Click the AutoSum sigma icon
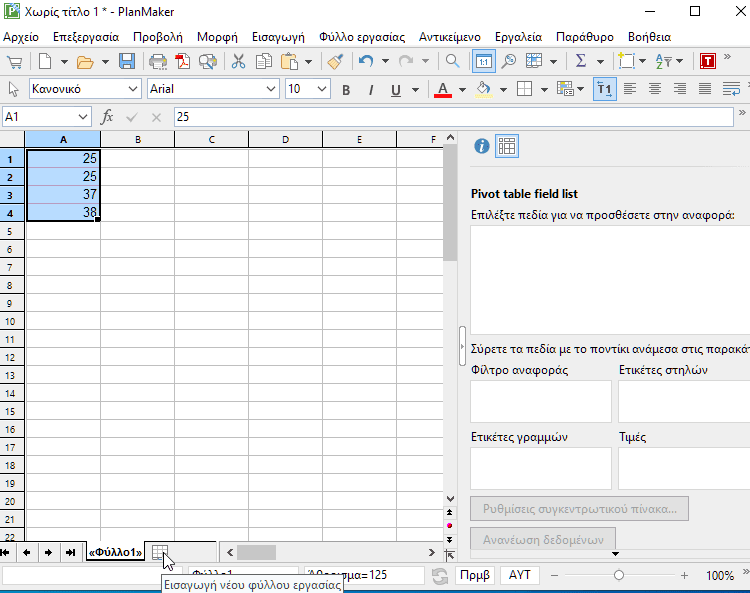Screen dimensions: 750x593 click(581, 62)
